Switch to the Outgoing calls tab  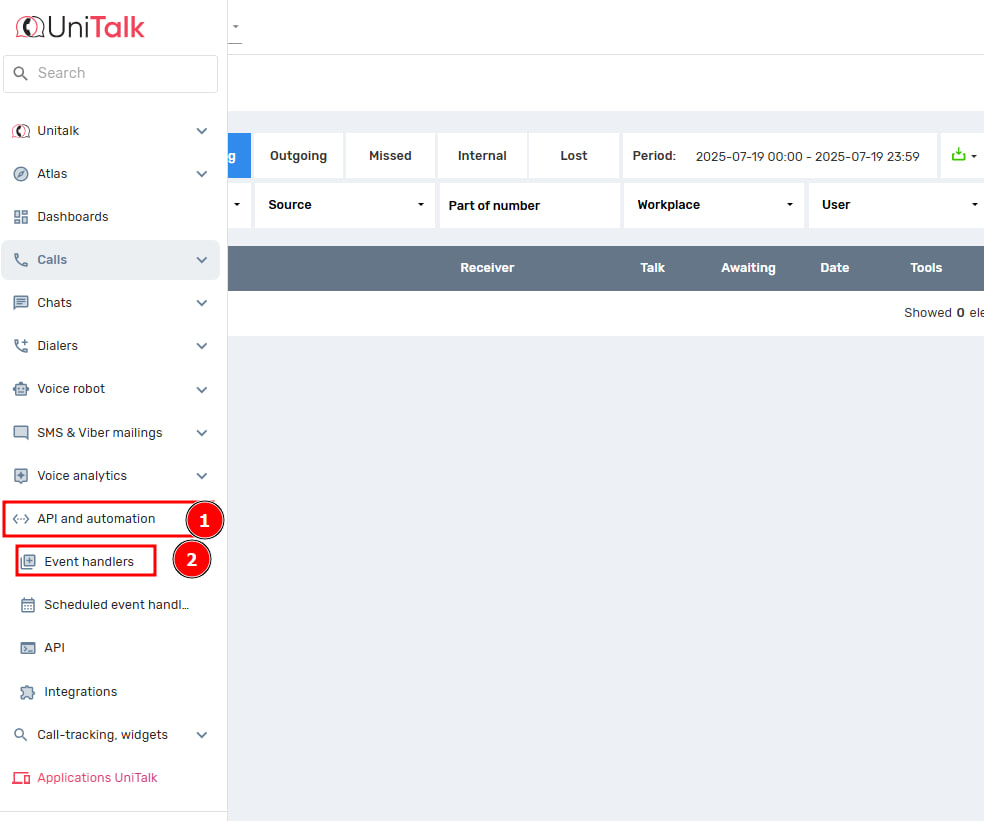(x=298, y=156)
